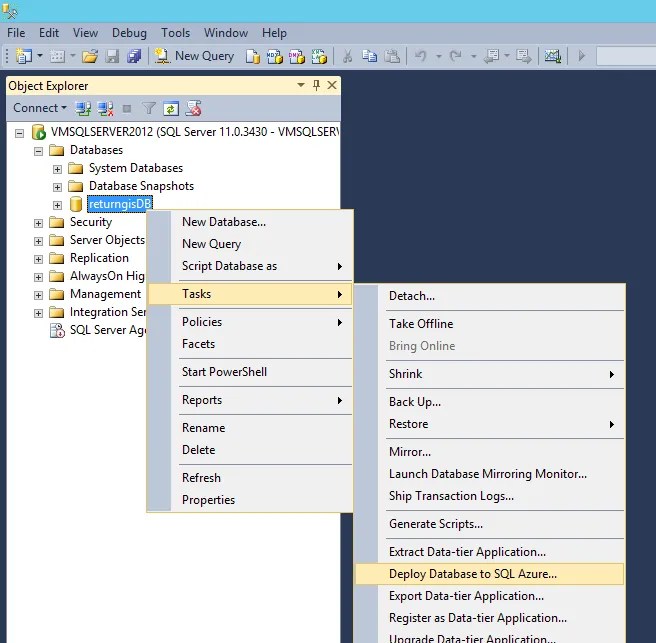Viewport: 656px width, 643px height.
Task: Click the Save All icon
Action: pos(134,56)
